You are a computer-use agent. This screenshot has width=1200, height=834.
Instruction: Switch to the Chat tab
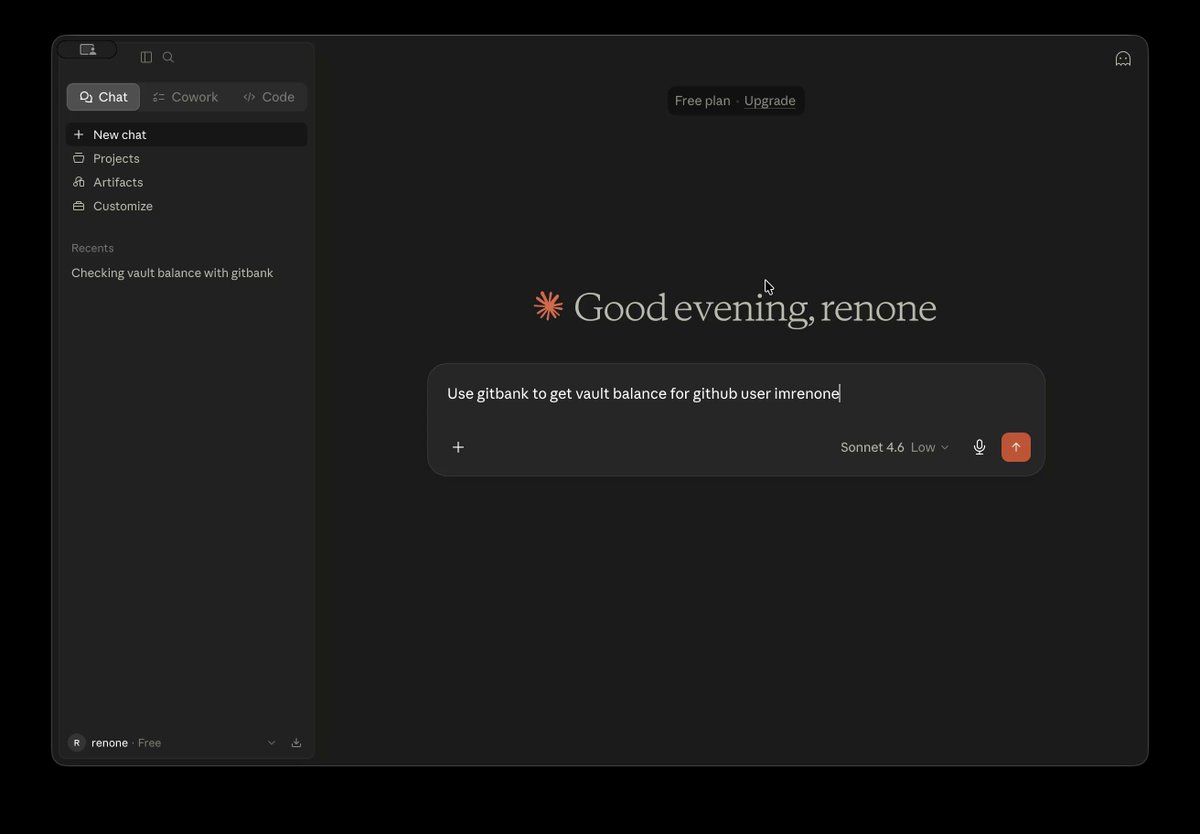click(104, 97)
